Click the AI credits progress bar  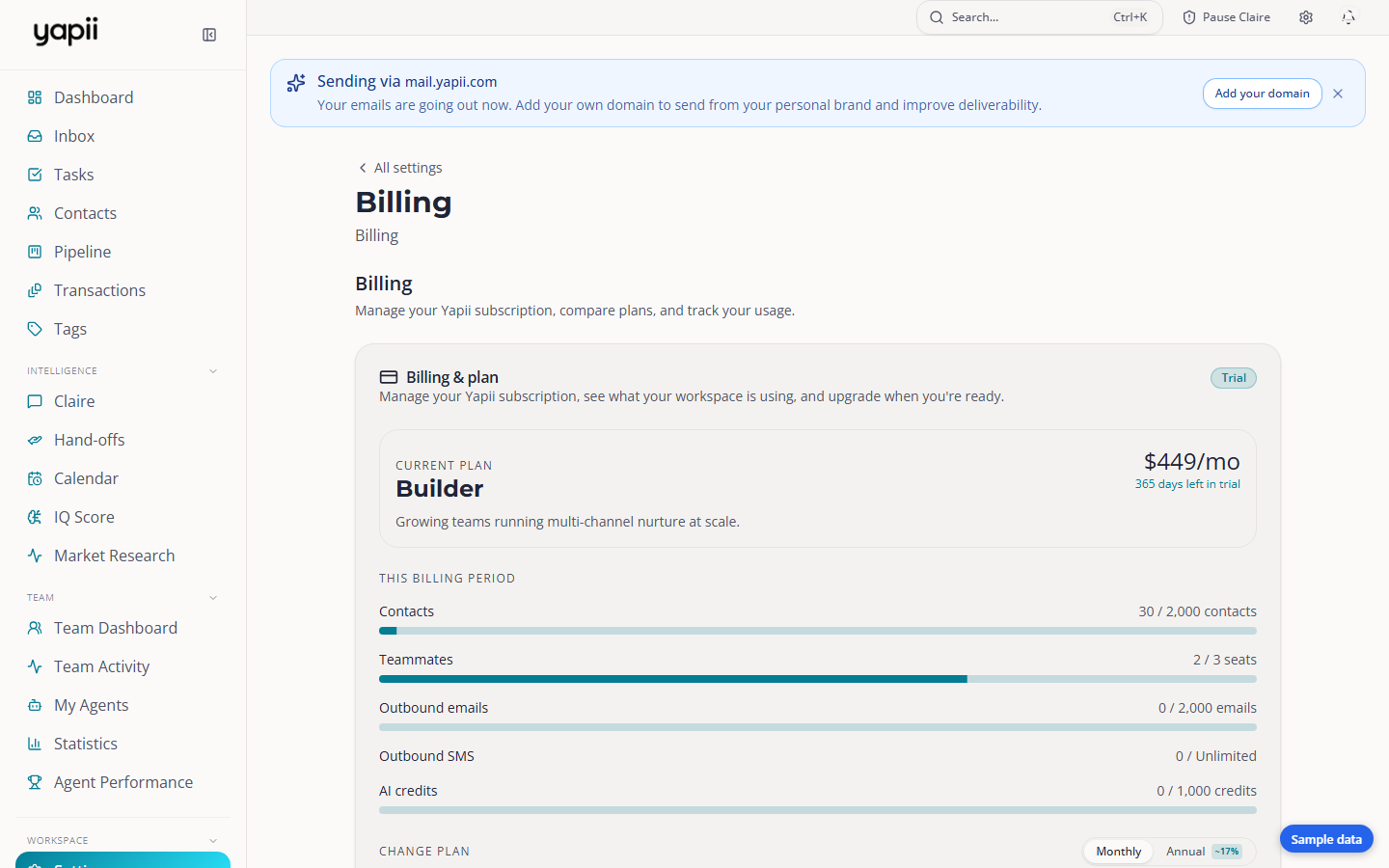click(x=818, y=810)
